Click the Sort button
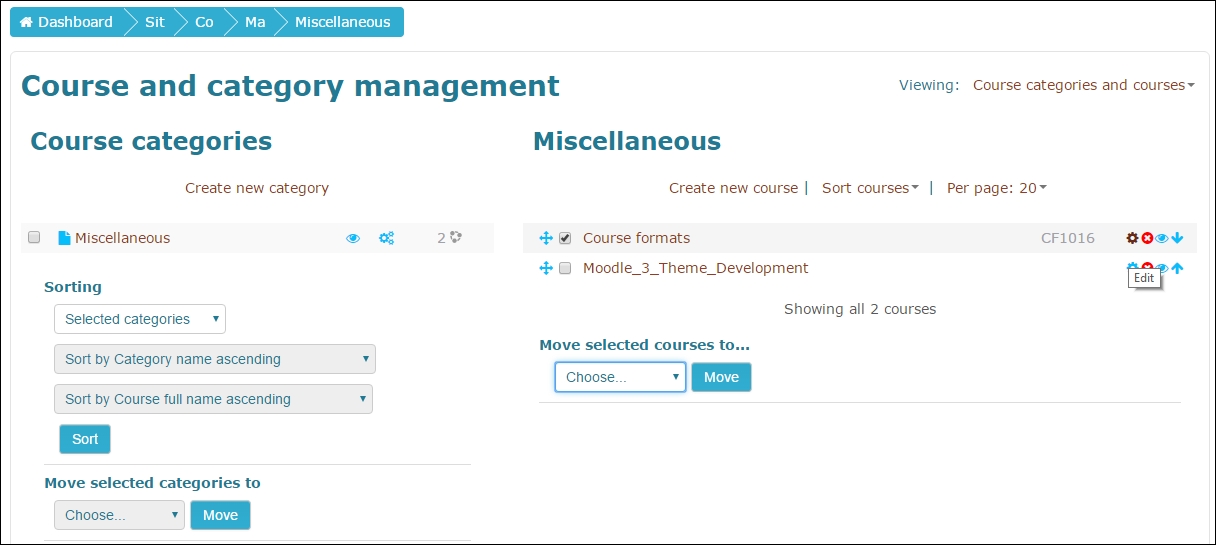This screenshot has width=1216, height=545. 85,439
